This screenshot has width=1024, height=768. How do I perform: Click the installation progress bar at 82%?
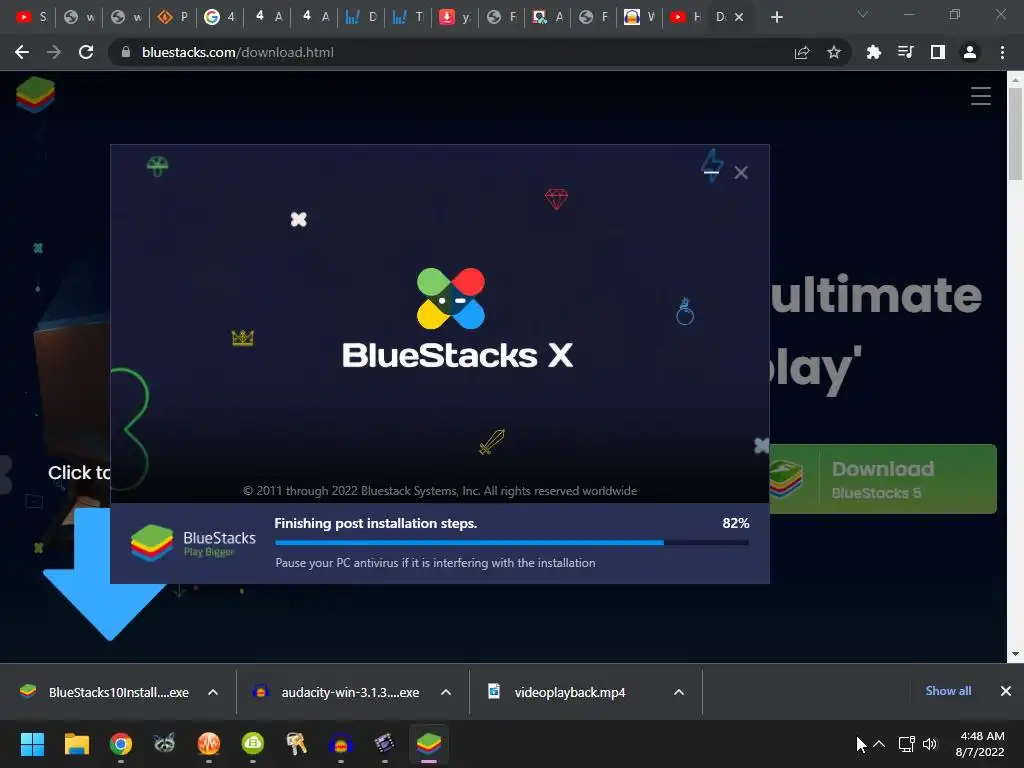pyautogui.click(x=512, y=543)
